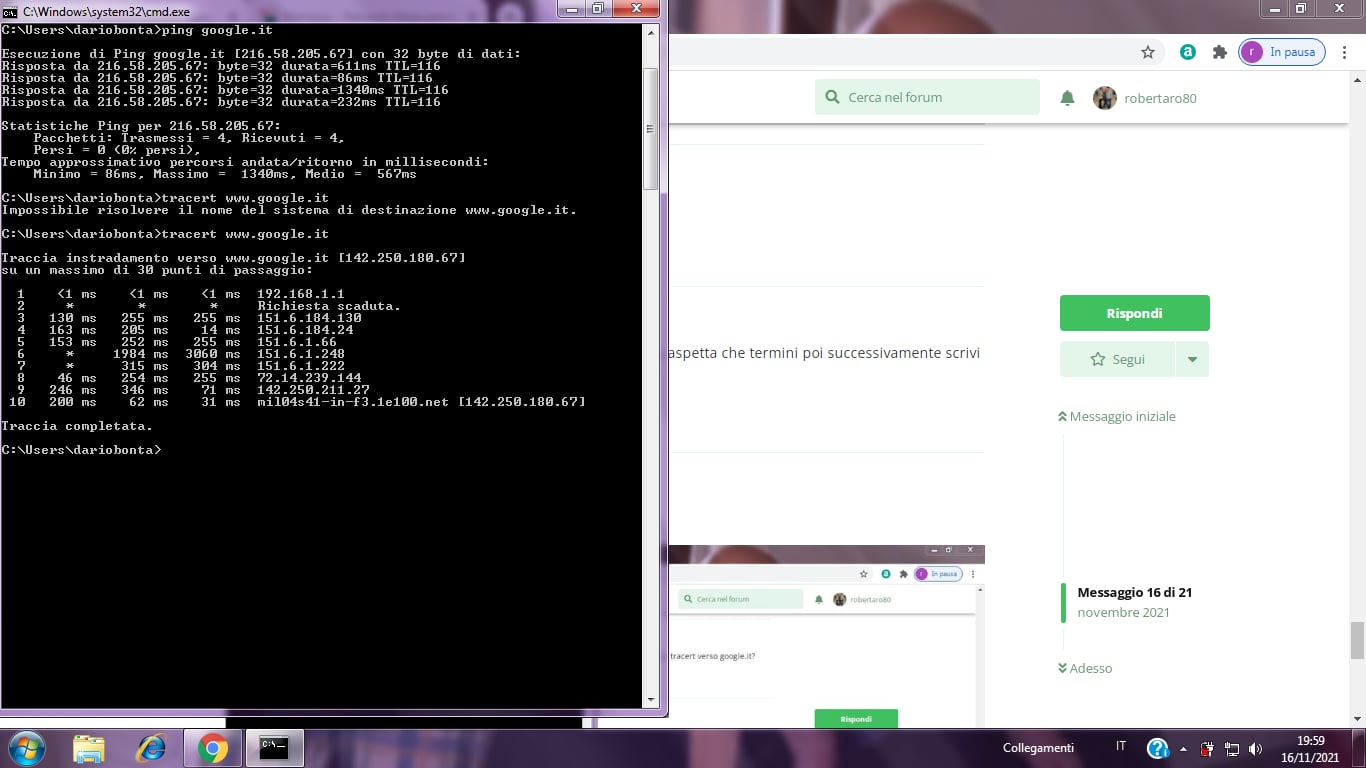Click the volume speaker tray icon
1366x768 pixels.
pos(1256,749)
